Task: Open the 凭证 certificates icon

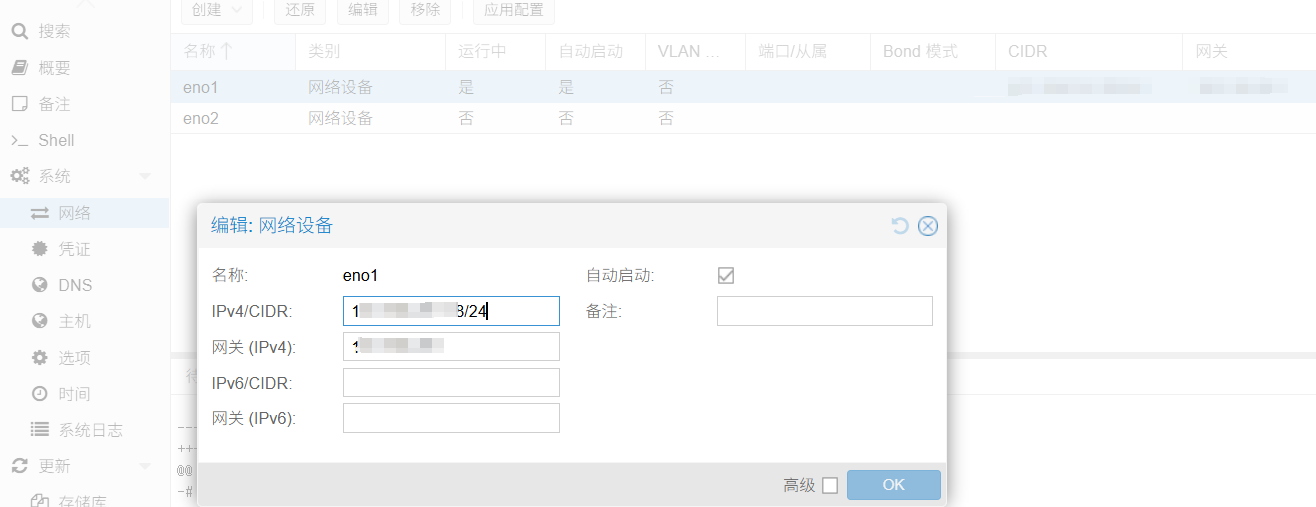Action: point(40,249)
